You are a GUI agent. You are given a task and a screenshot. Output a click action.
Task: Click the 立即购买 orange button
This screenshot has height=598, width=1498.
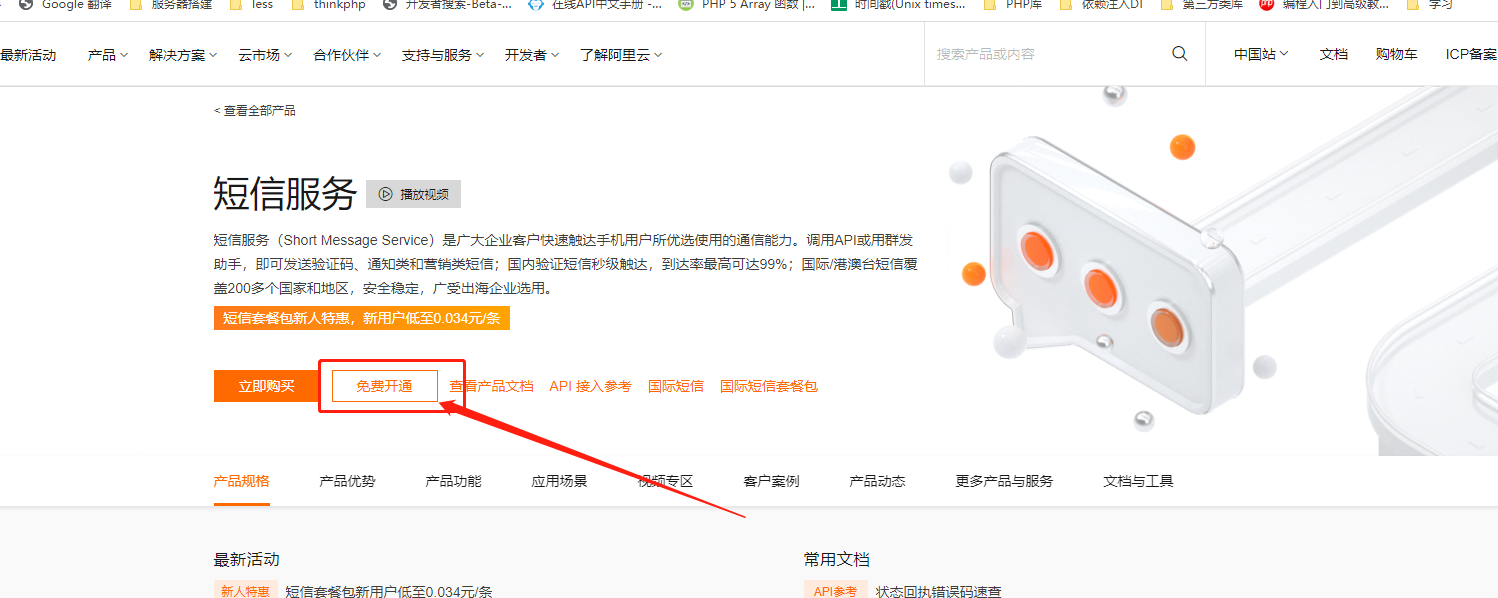266,386
